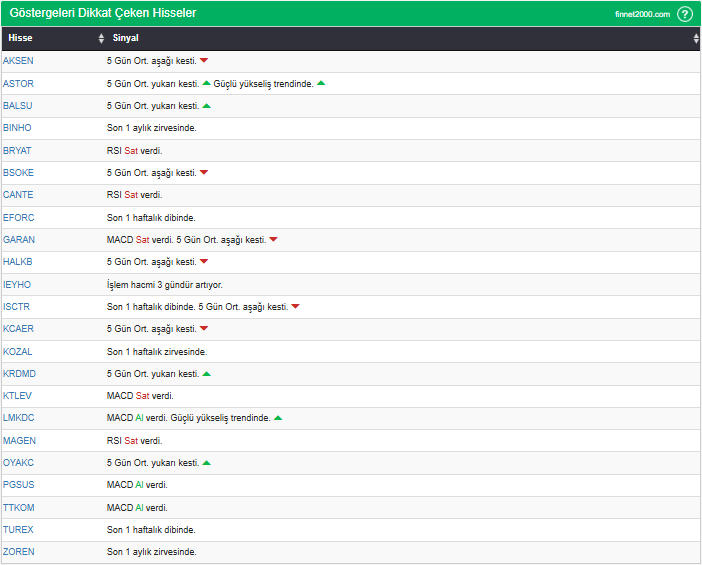This screenshot has height=565, width=702.
Task: Open the finnet2000.com link
Action: tap(642, 14)
